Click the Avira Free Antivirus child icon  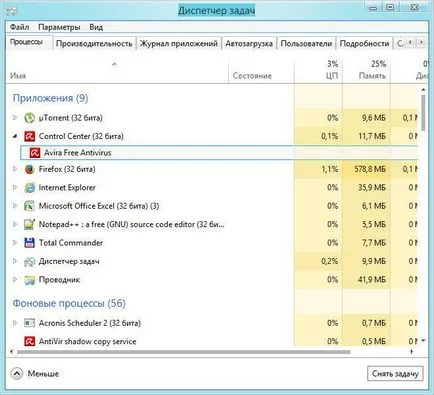pyautogui.click(x=35, y=153)
